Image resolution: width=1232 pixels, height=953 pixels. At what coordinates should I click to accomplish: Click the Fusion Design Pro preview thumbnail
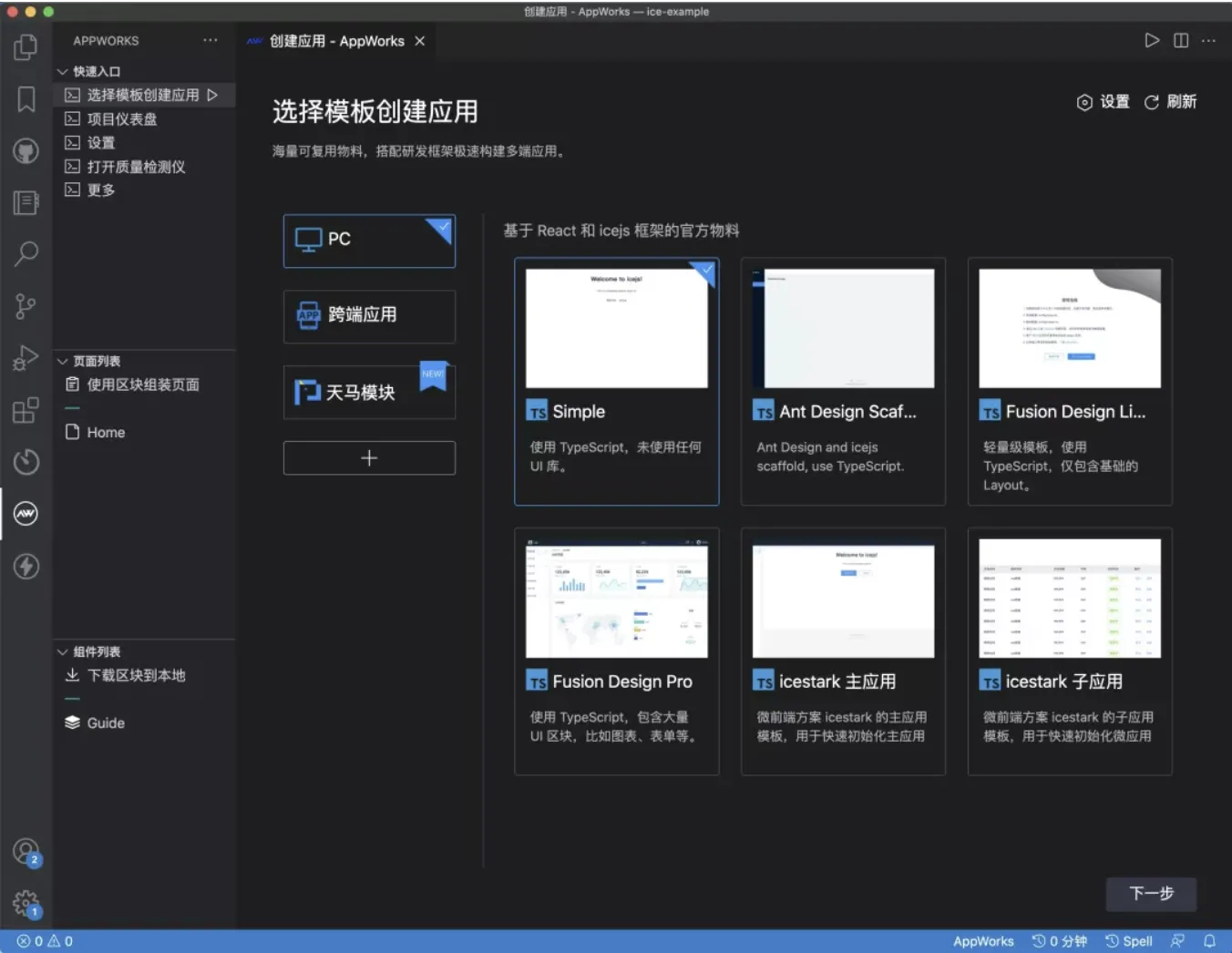tap(617, 599)
